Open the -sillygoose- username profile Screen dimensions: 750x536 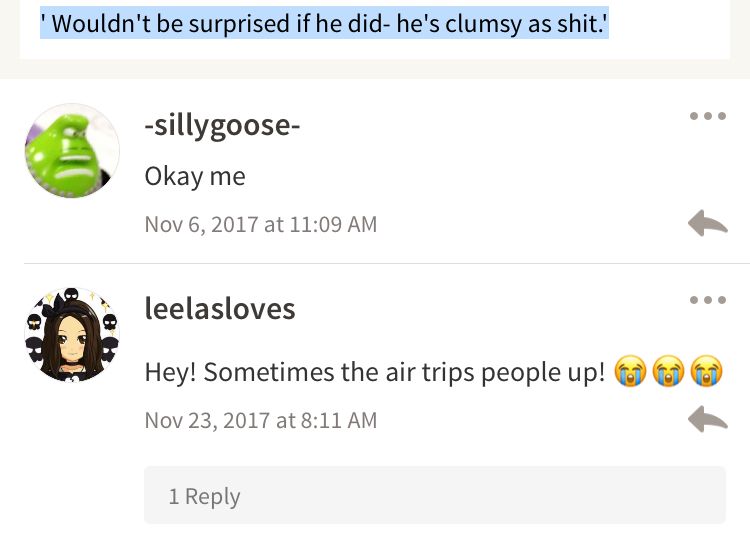point(222,126)
